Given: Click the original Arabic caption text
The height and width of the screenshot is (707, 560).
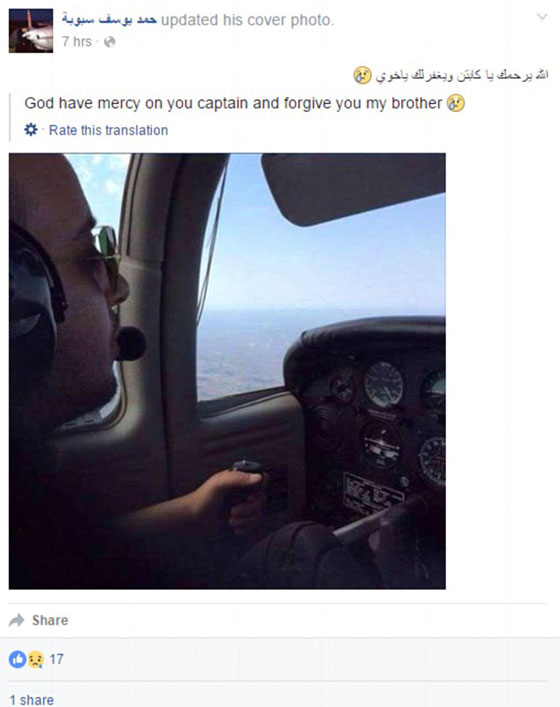Looking at the screenshot, I should click(462, 75).
